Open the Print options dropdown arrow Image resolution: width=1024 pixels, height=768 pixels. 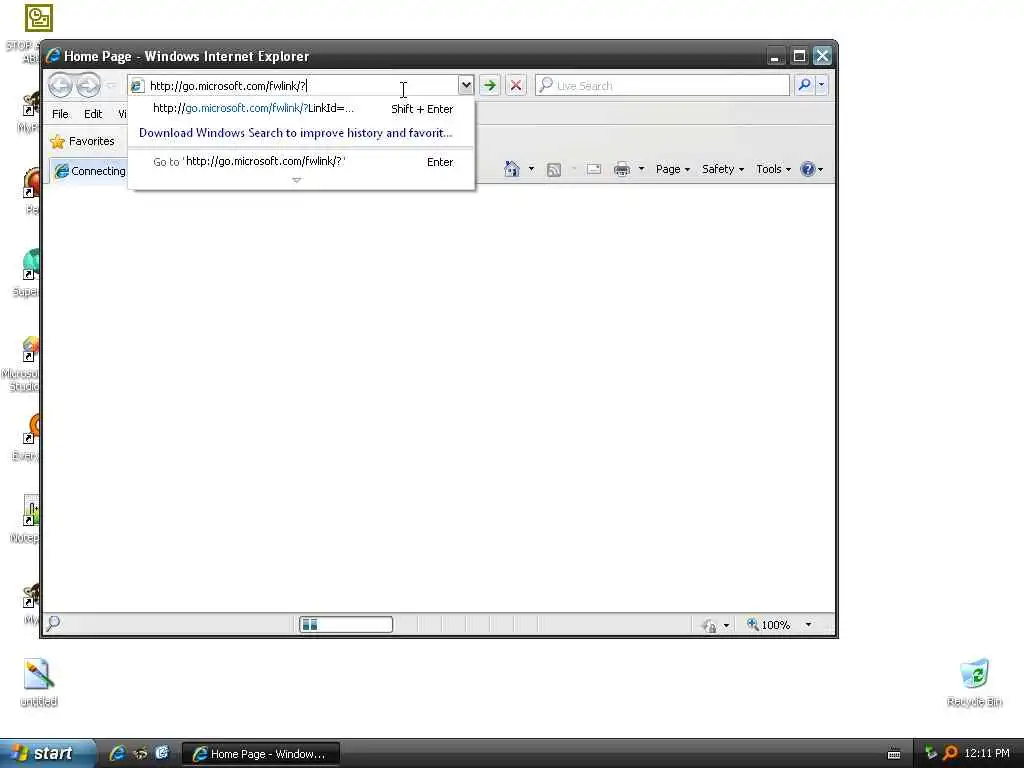click(x=641, y=169)
